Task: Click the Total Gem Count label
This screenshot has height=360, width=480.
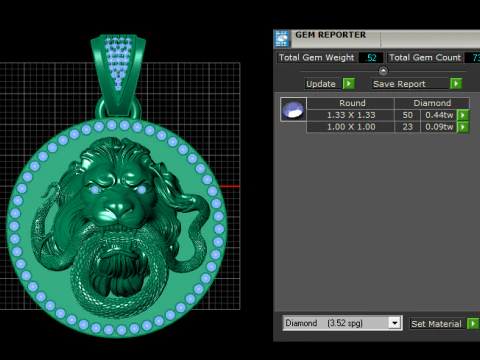Action: click(425, 58)
